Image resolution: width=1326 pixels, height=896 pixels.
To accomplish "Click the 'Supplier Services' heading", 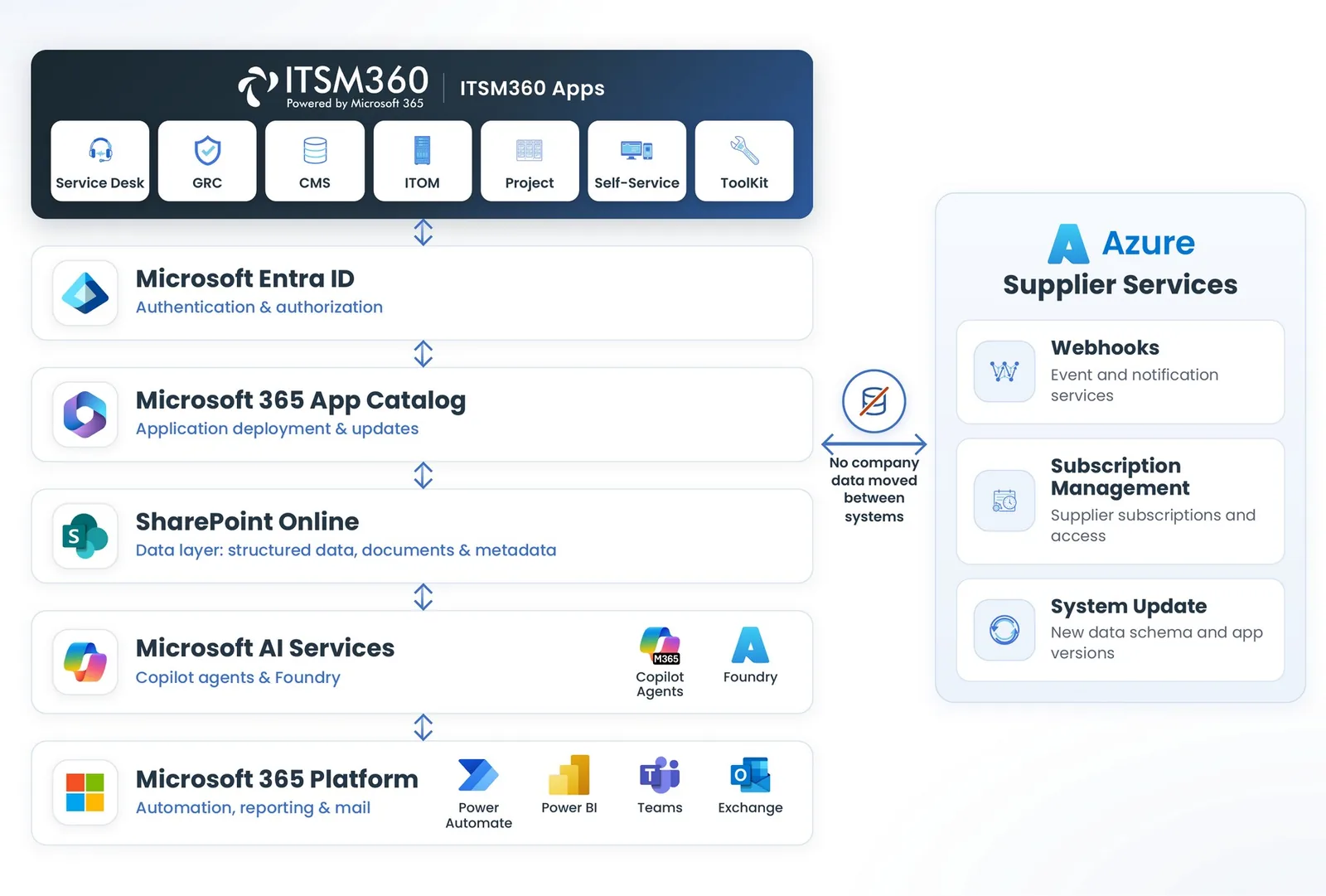I will point(1120,285).
